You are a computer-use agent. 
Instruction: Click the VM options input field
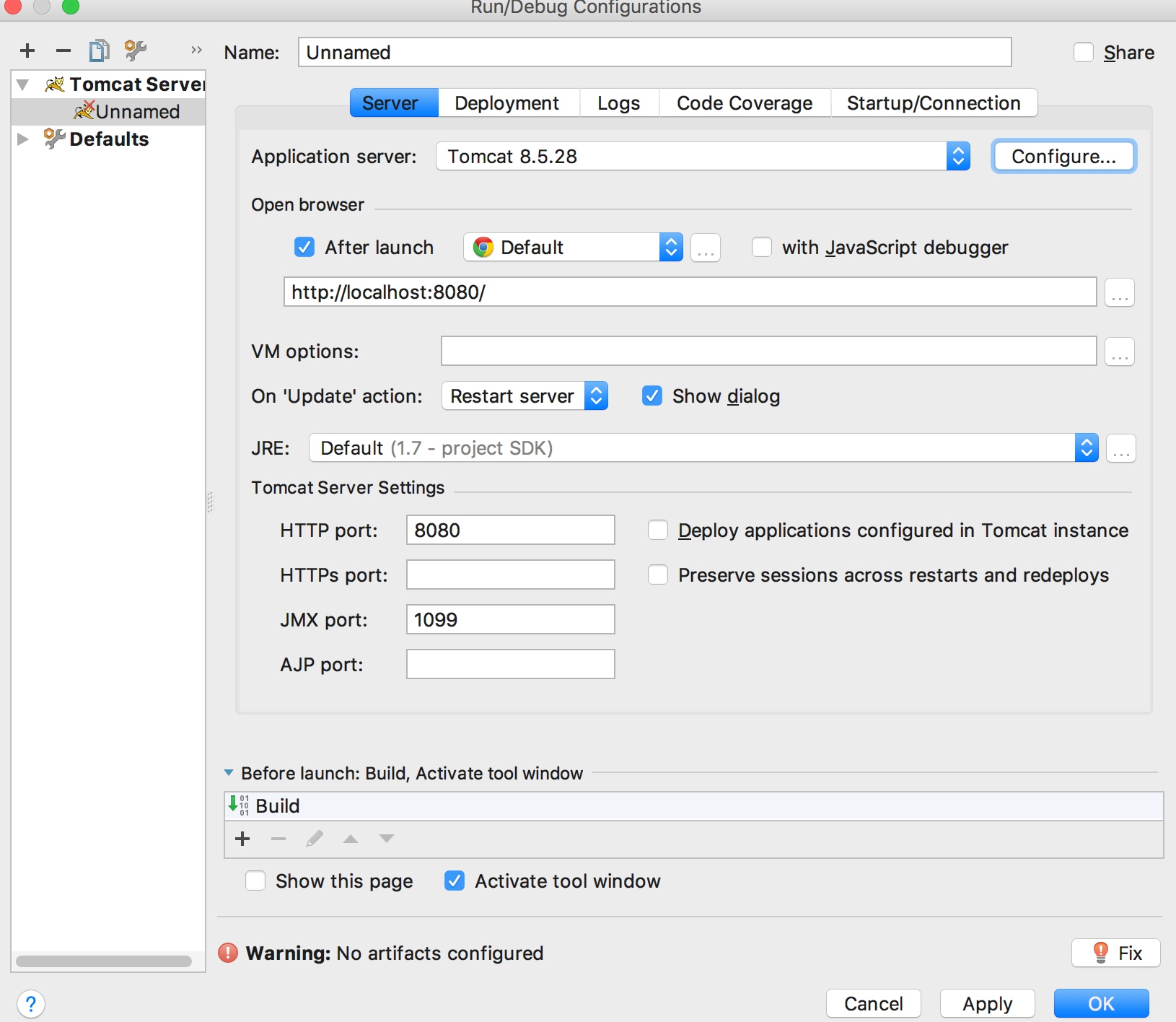(x=769, y=351)
